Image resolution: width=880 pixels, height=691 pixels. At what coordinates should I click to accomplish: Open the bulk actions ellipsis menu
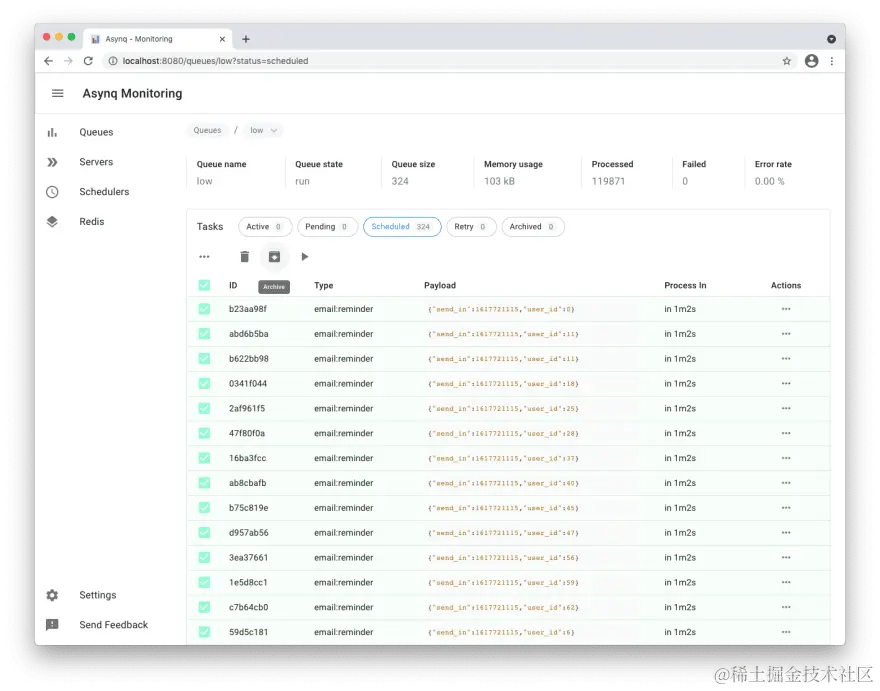coord(205,257)
